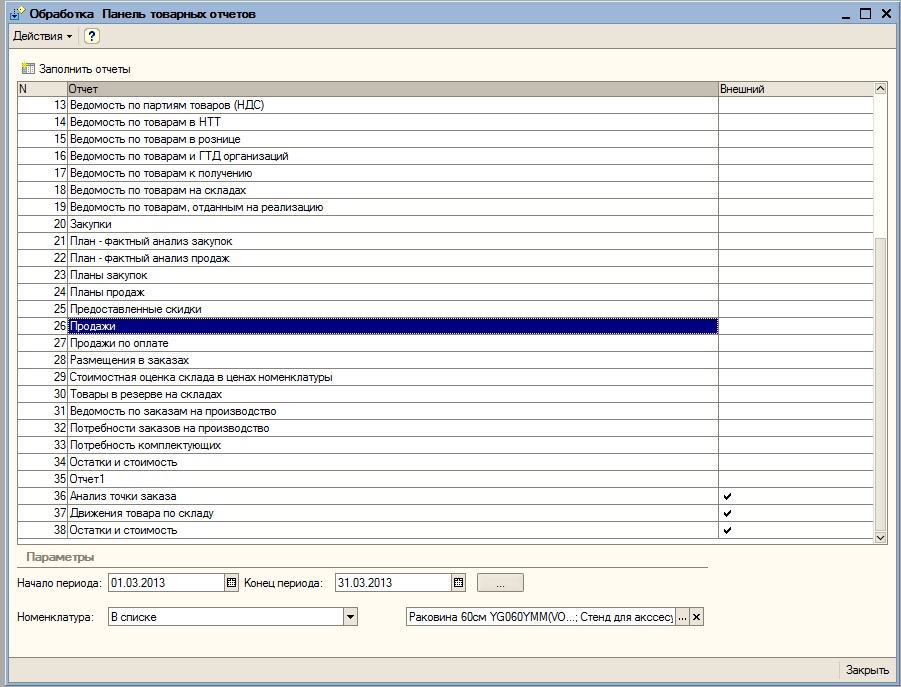Click the Отчет column header
This screenshot has height=687, width=901.
(x=392, y=89)
